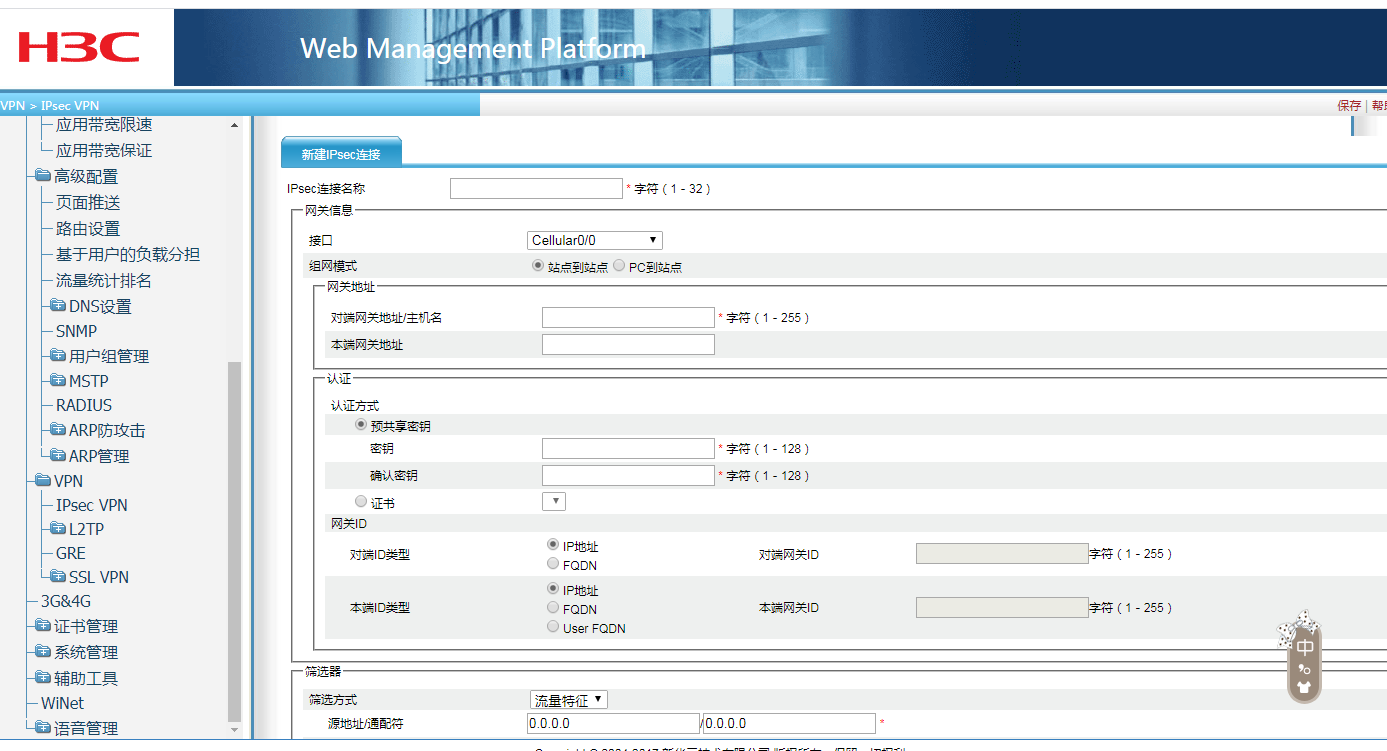Open 页面推送 page
The image size is (1387, 751).
coord(88,202)
